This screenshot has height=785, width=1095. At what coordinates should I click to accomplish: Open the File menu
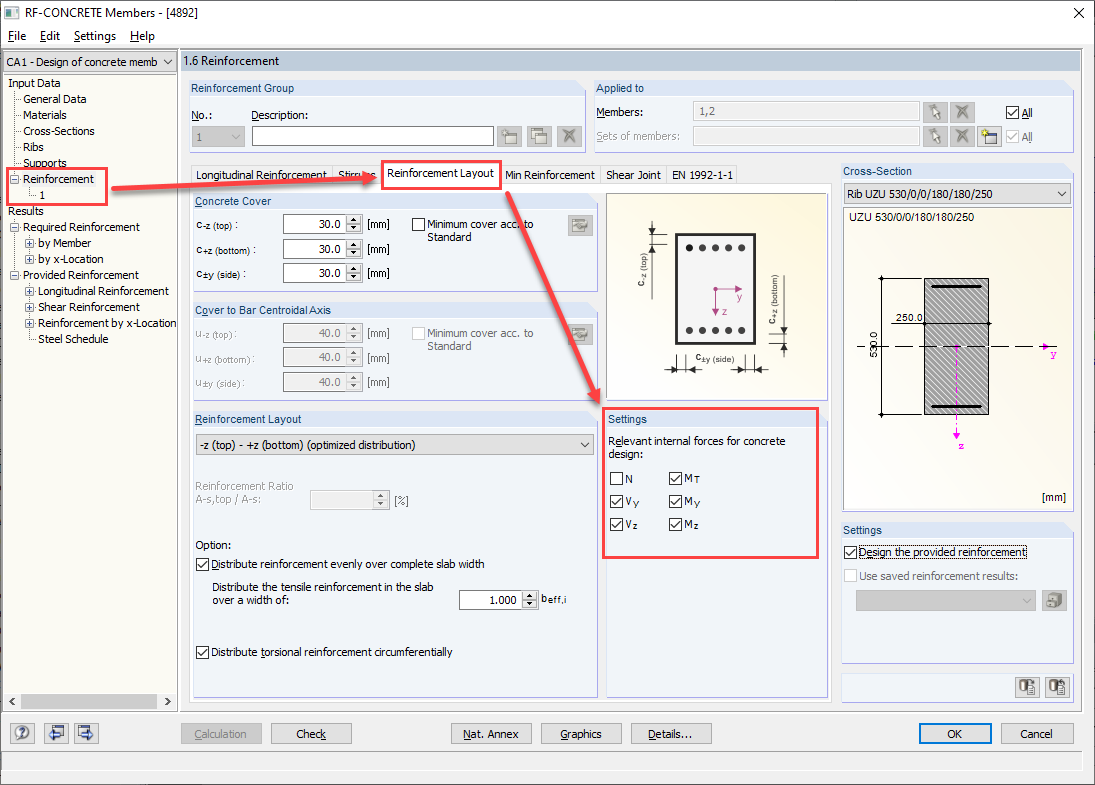pyautogui.click(x=17, y=36)
